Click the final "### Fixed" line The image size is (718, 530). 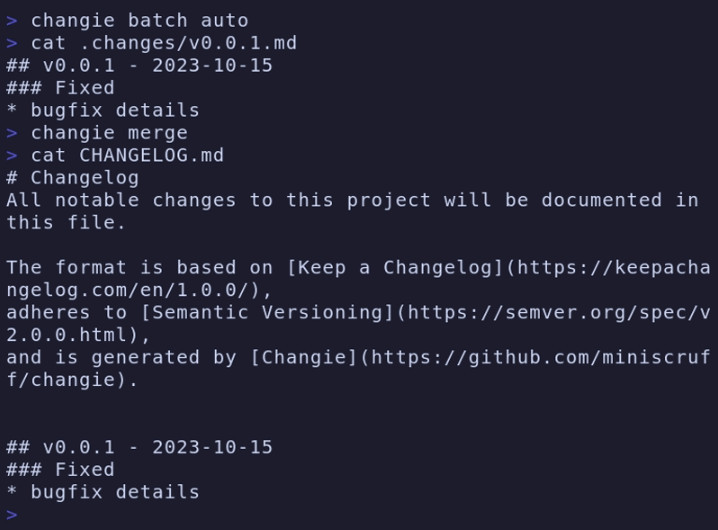coord(60,469)
